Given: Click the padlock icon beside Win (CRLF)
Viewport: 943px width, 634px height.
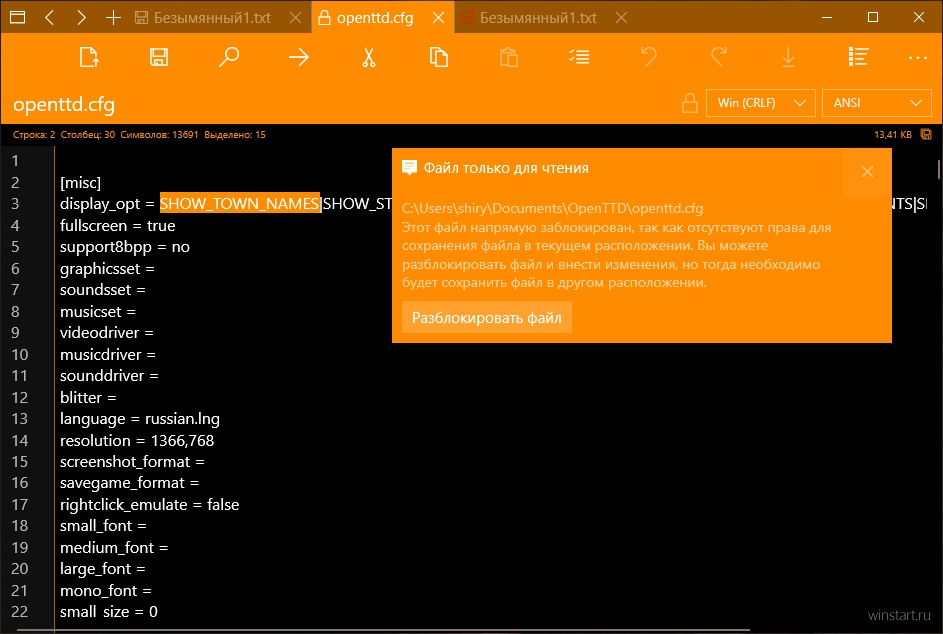Looking at the screenshot, I should pos(690,103).
